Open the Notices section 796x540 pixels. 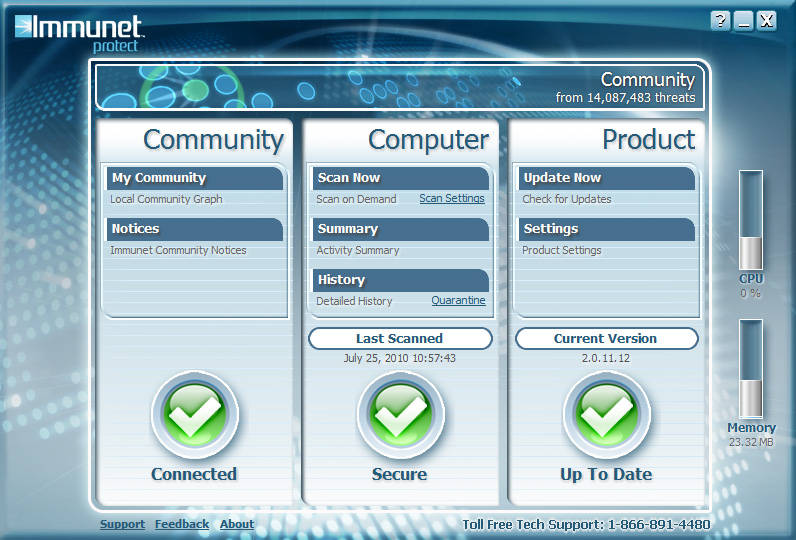195,229
